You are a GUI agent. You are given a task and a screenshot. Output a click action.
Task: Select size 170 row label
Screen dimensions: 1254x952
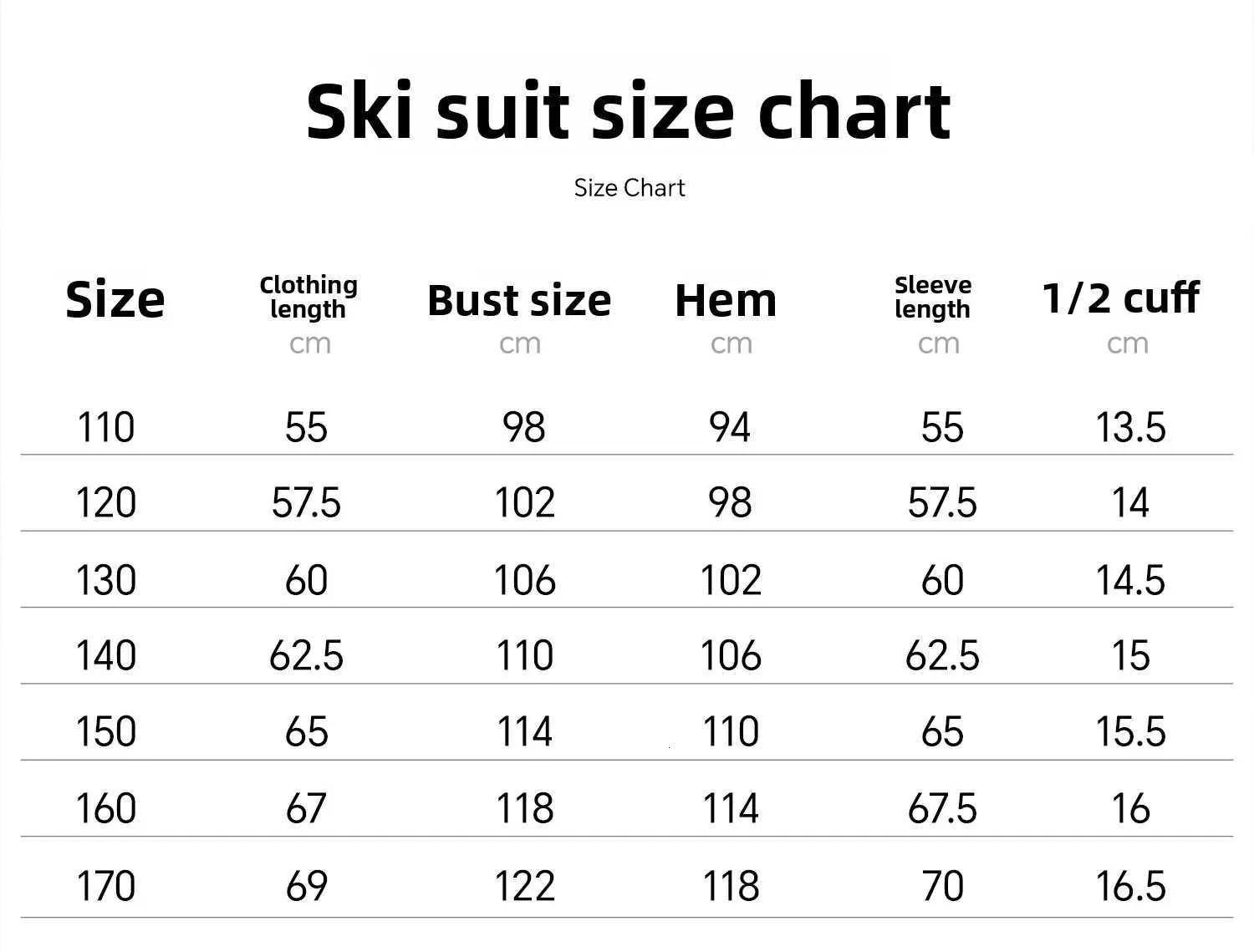(x=105, y=886)
